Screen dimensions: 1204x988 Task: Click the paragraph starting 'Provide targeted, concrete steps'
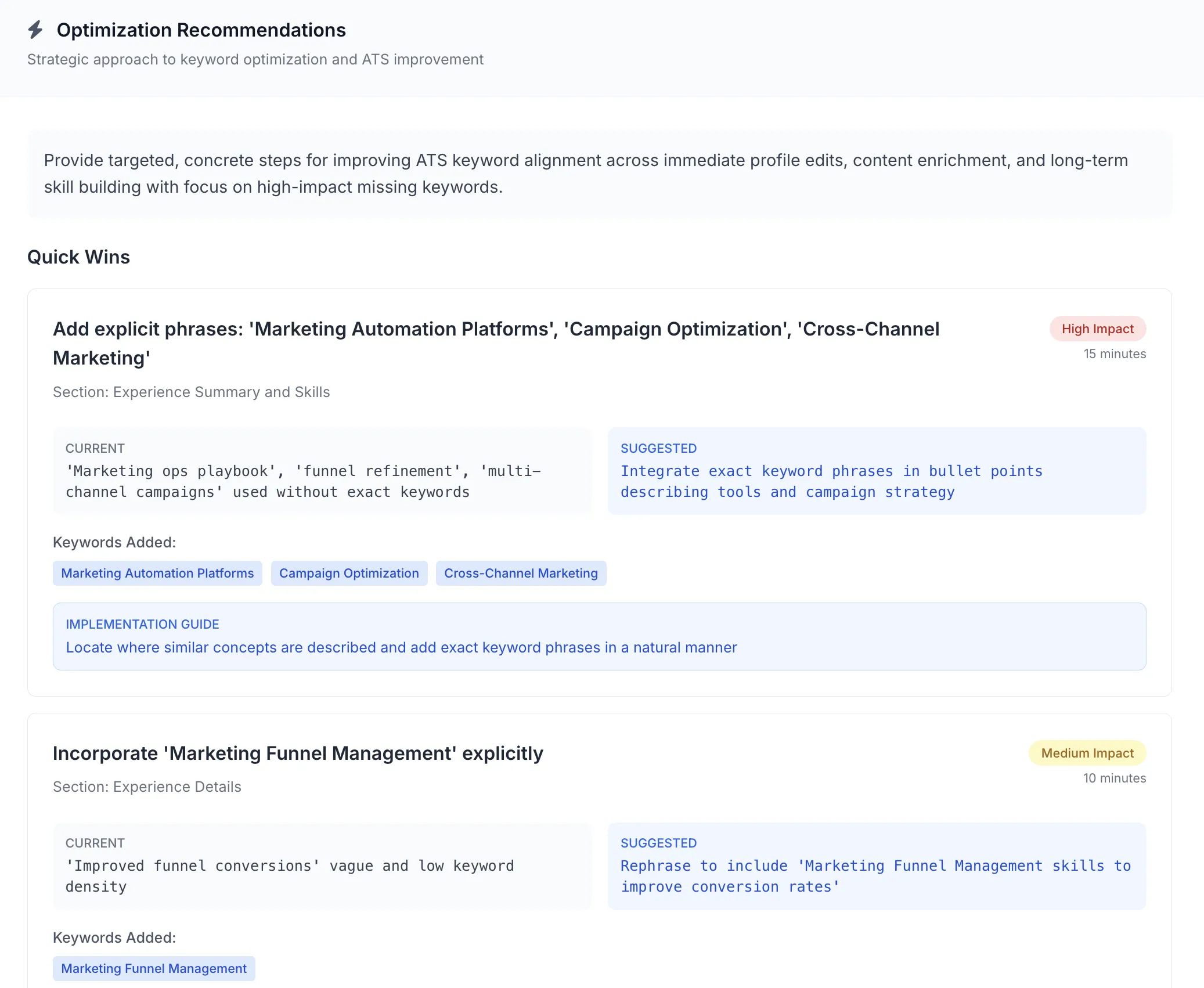[x=586, y=174]
